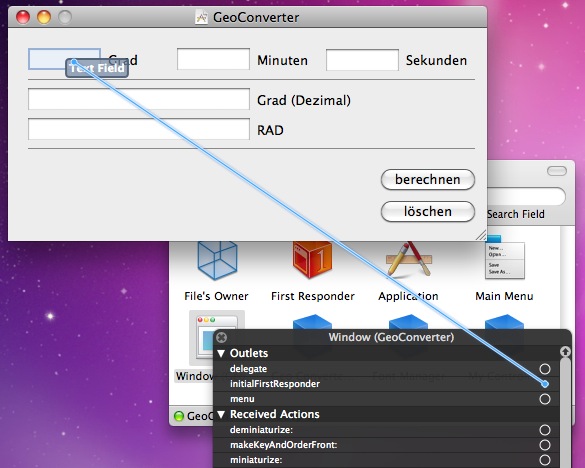Click the menu outlet connection circle
Image resolution: width=585 pixels, height=468 pixels.
545,399
